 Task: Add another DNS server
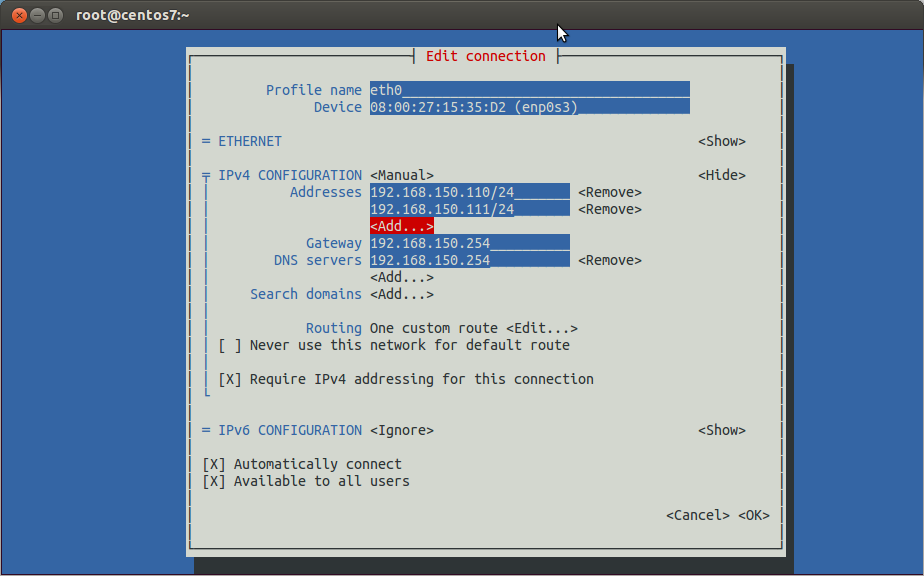click(x=402, y=277)
